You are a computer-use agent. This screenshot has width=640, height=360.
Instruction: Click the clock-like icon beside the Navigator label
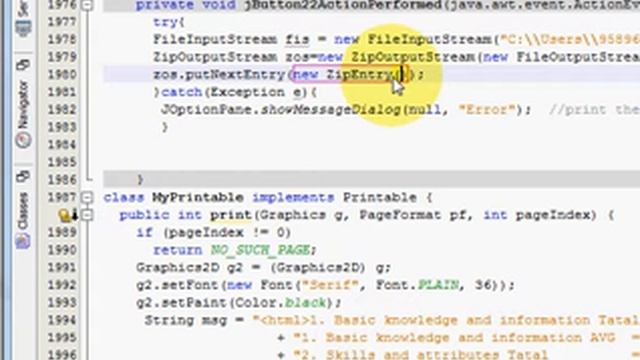coord(23,140)
